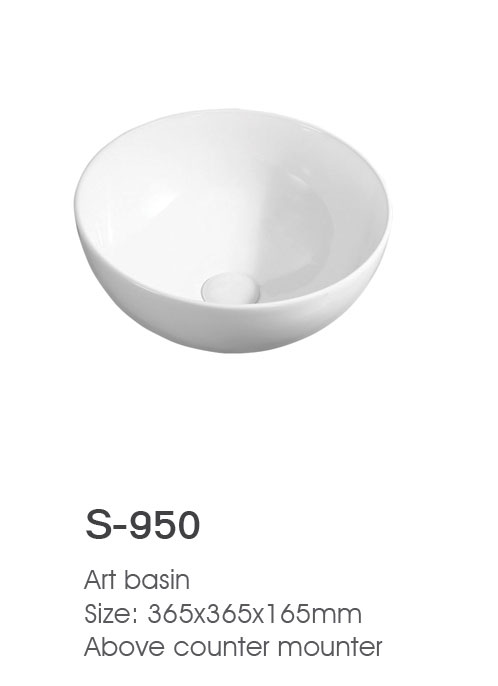Click the Art basin label
Viewport: 498px width, 686px height.
pos(137,580)
